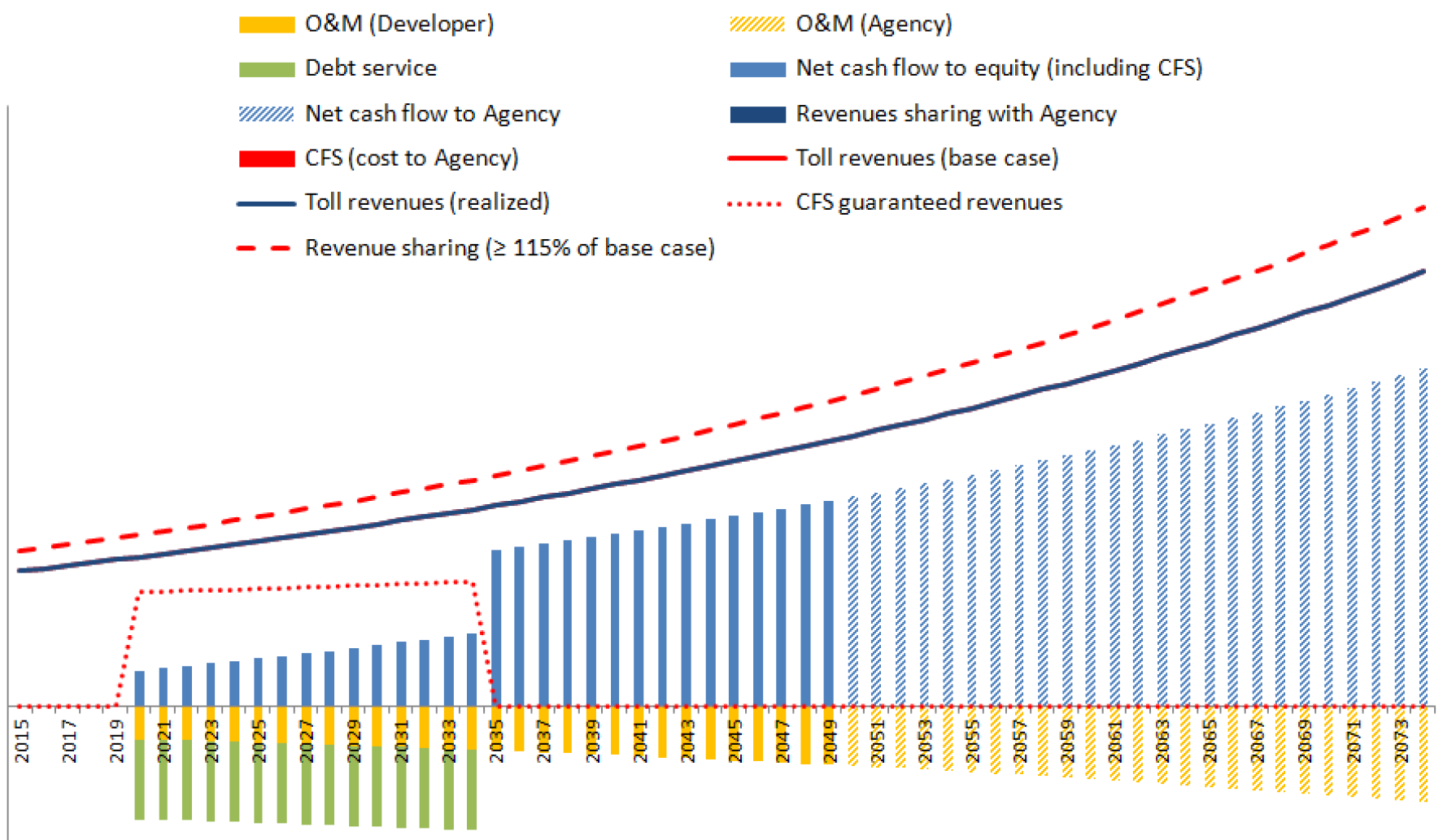Viewport: 1456px width, 840px height.
Task: Click the Toll revenues (realized) line sample
Action: point(267,203)
